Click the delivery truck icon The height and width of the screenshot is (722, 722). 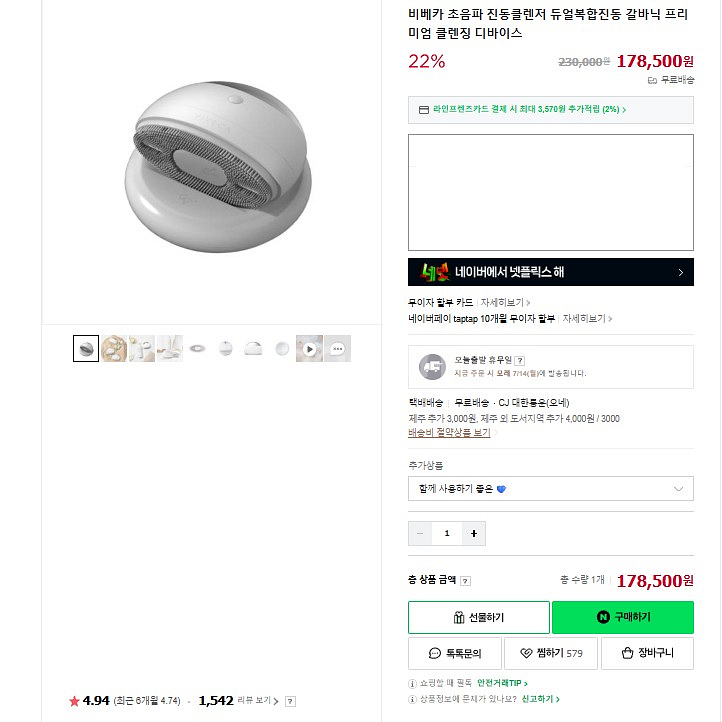coord(431,367)
